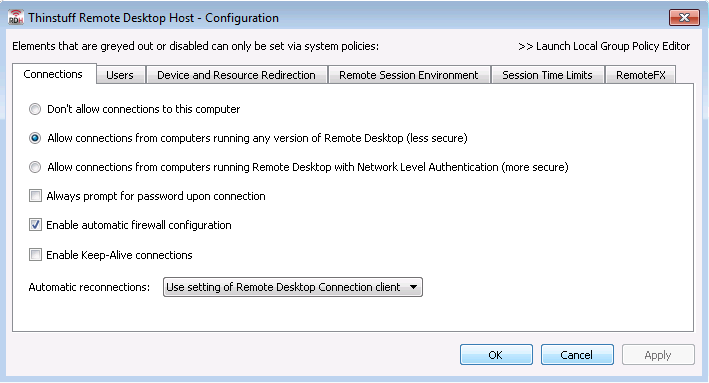The height and width of the screenshot is (383, 709).
Task: Uncheck Enable automatic firewall configuration
Action: (x=35, y=225)
